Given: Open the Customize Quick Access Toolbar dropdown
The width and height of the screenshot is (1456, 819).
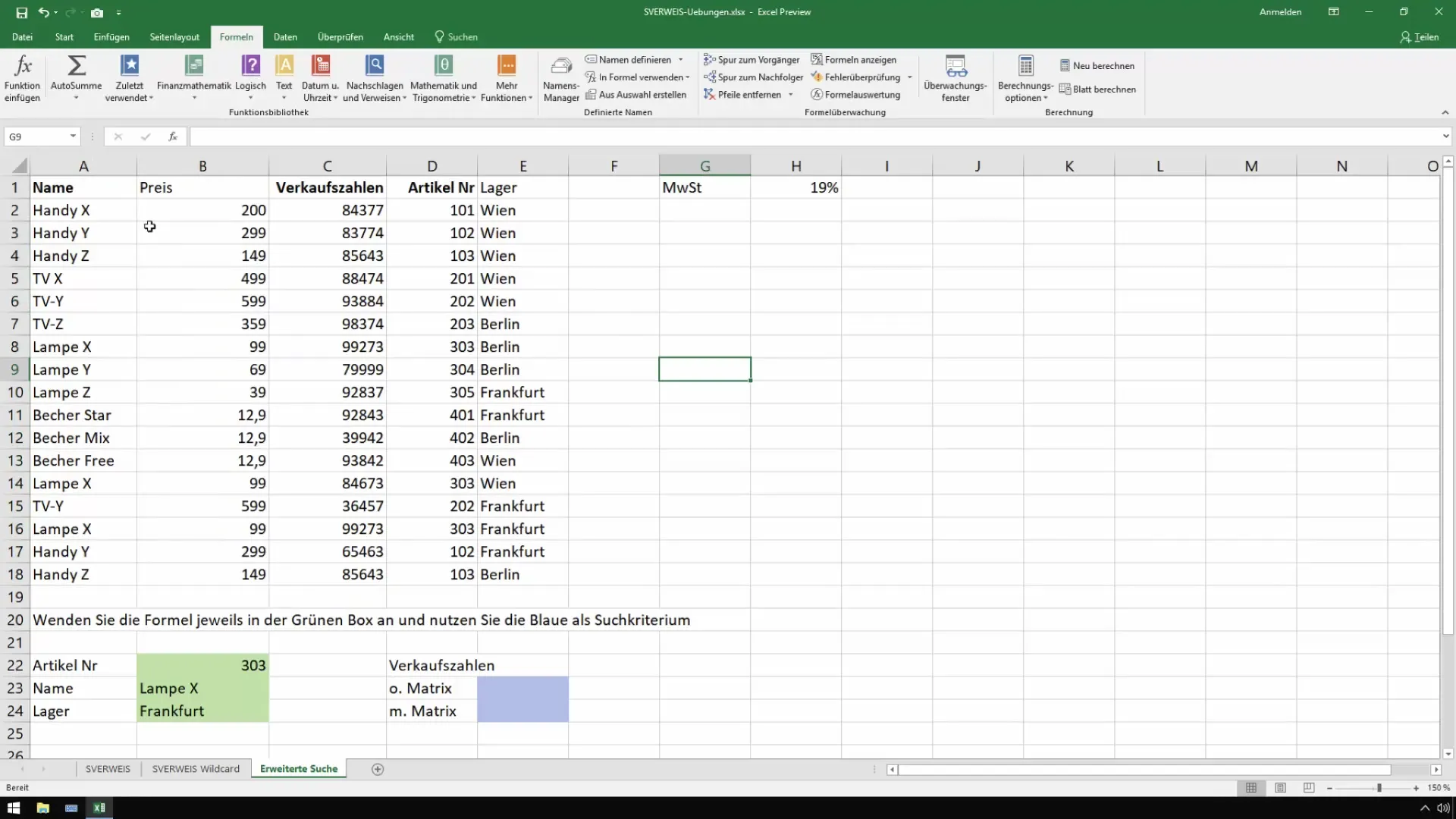Looking at the screenshot, I should pos(119,13).
